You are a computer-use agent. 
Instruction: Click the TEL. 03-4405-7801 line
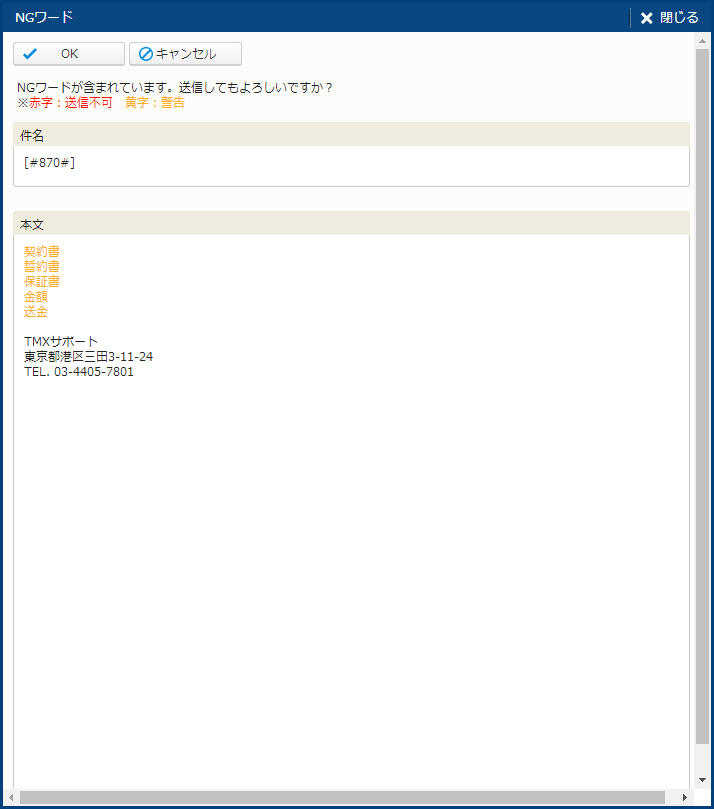(x=79, y=372)
